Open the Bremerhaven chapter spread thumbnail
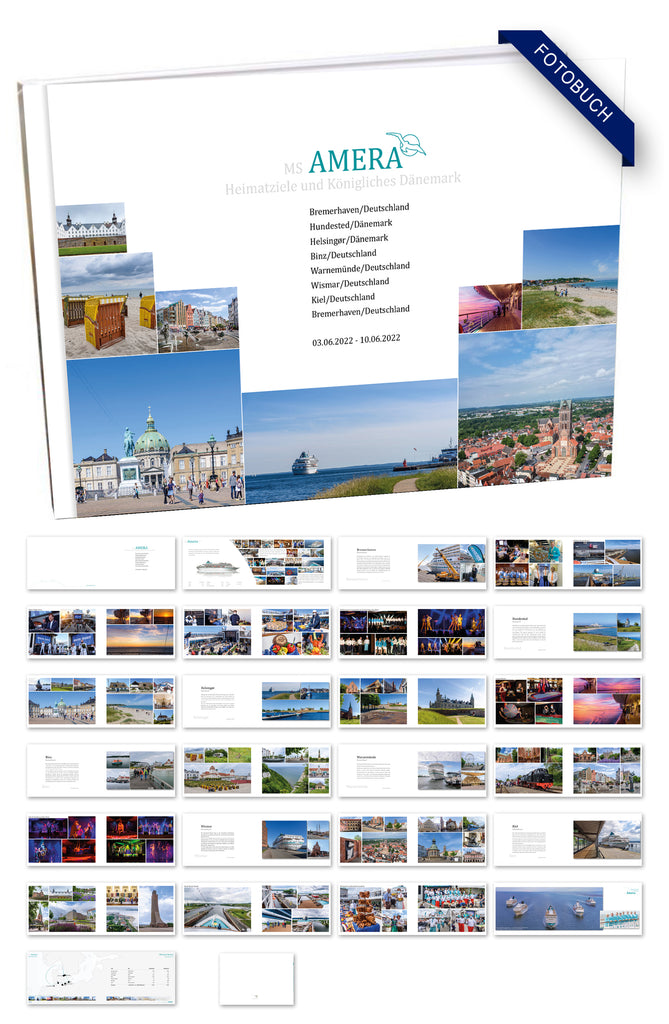This screenshot has height=1024, width=669. pos(412,563)
